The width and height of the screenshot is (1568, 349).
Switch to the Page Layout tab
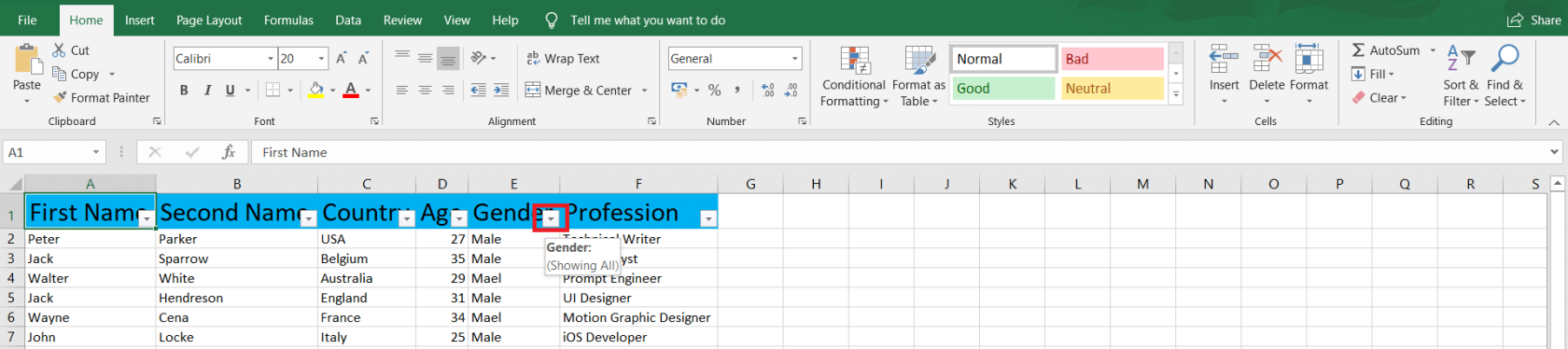[x=209, y=20]
